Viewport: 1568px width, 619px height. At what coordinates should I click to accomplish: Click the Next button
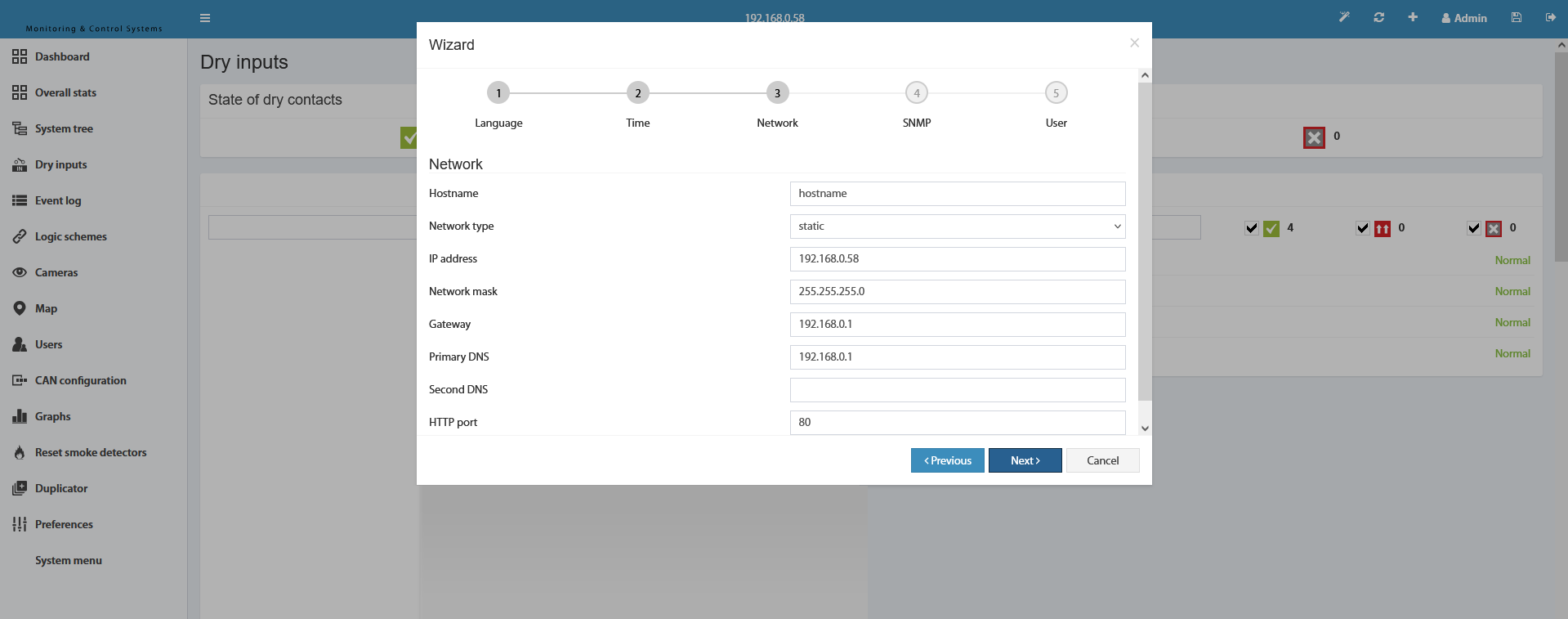pos(1025,460)
